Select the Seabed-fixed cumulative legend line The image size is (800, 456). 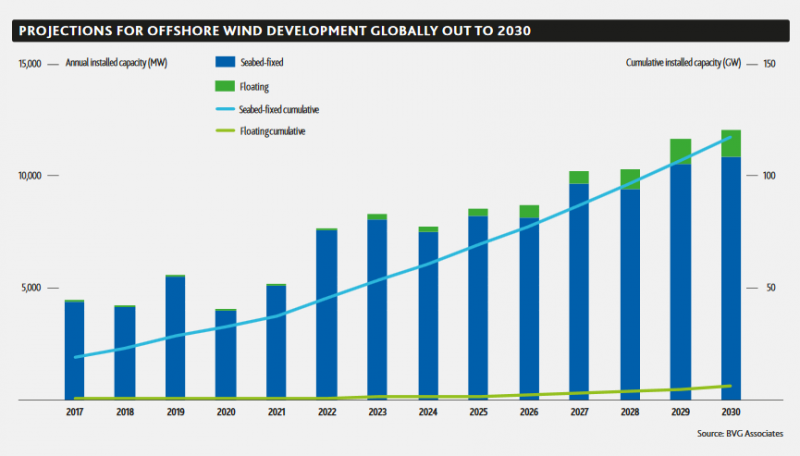(225, 109)
